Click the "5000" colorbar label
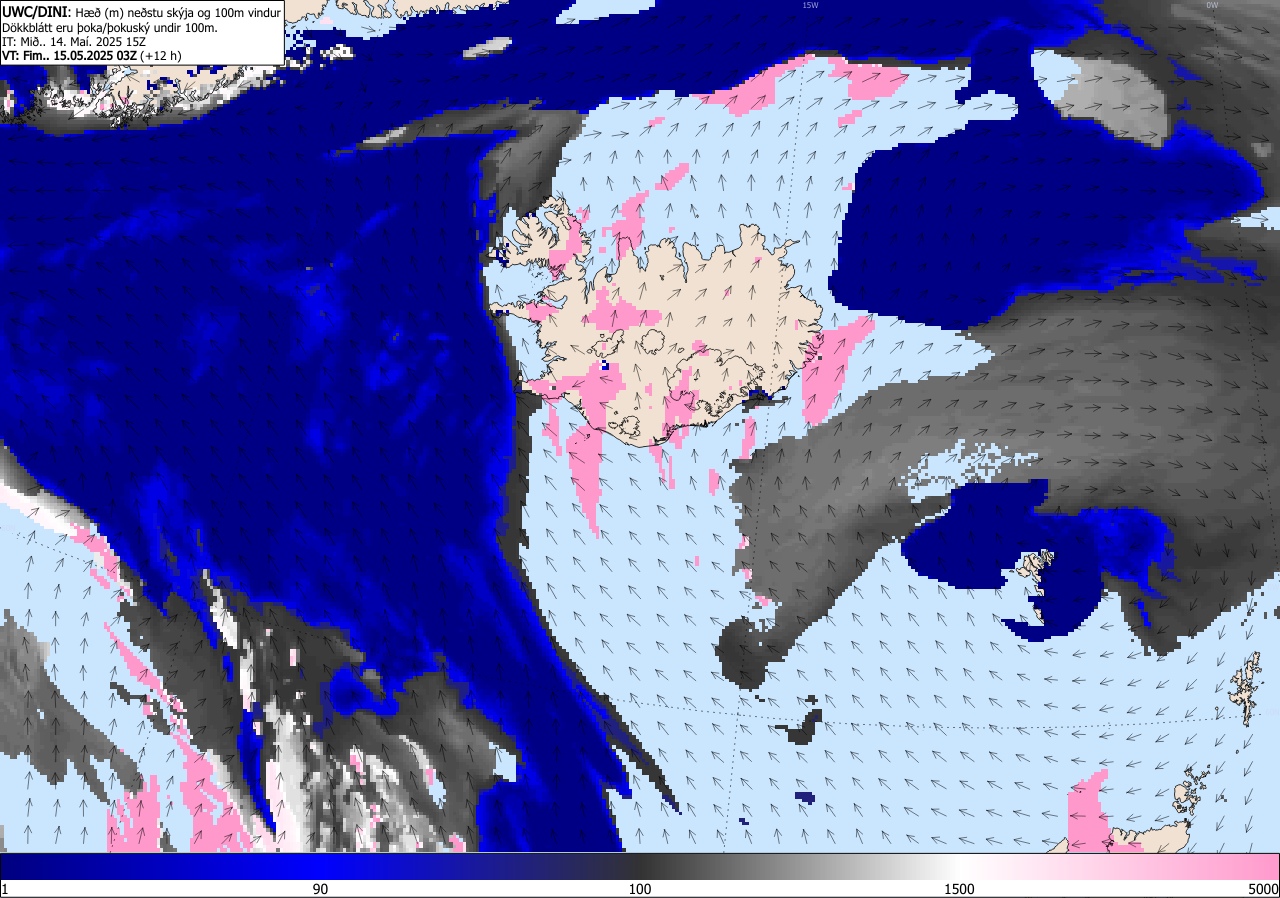 [x=1263, y=889]
